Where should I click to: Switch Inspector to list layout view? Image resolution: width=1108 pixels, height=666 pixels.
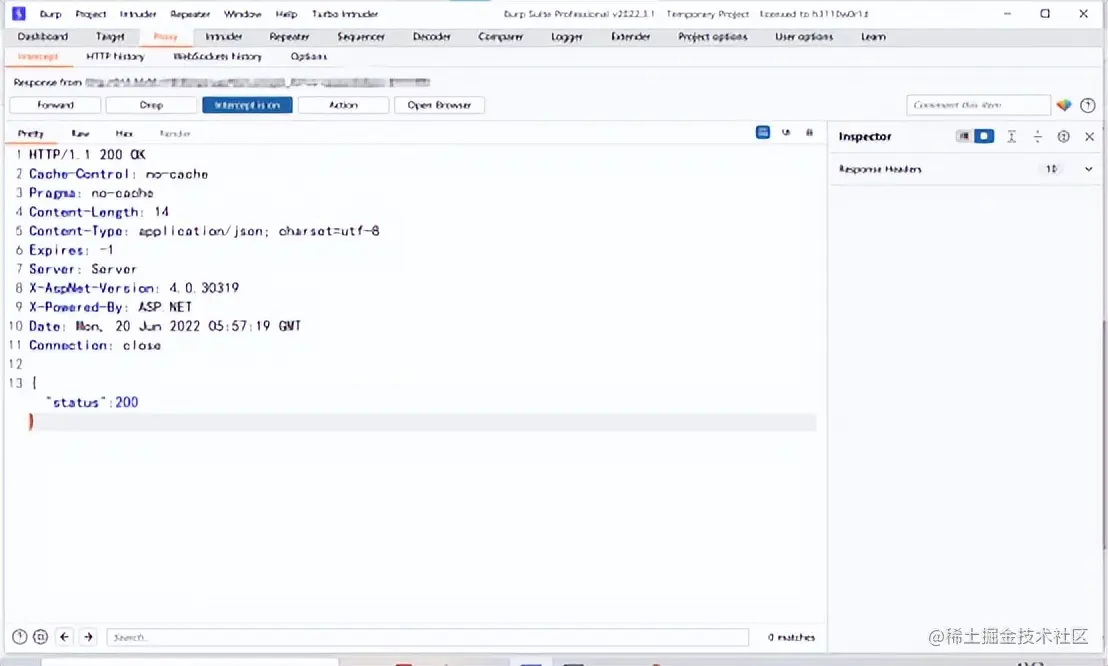click(x=963, y=136)
